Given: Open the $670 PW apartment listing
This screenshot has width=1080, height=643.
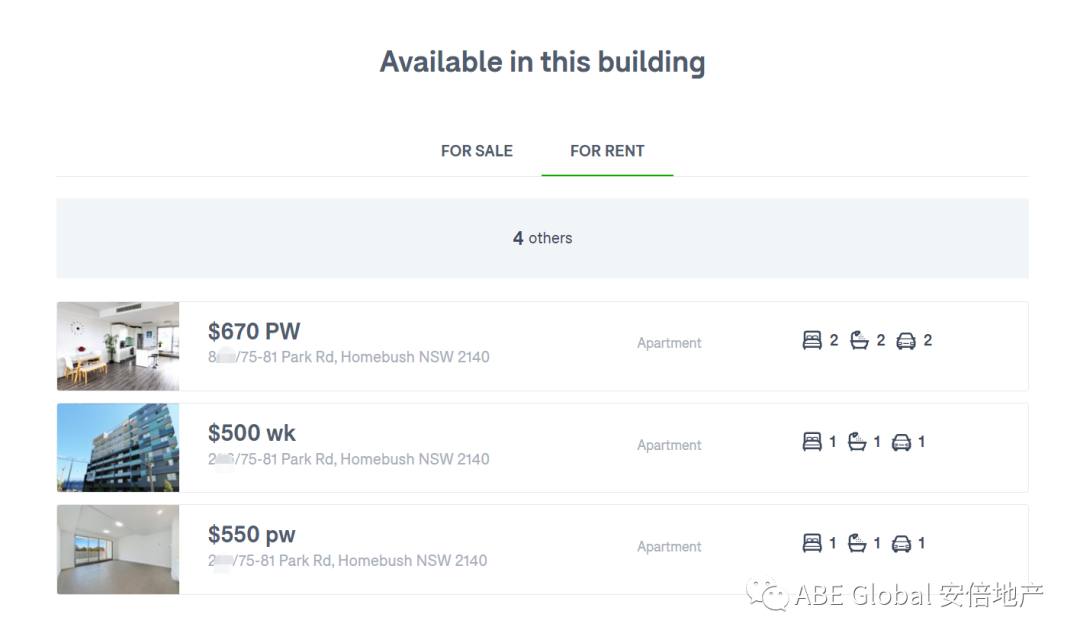Looking at the screenshot, I should click(254, 332).
